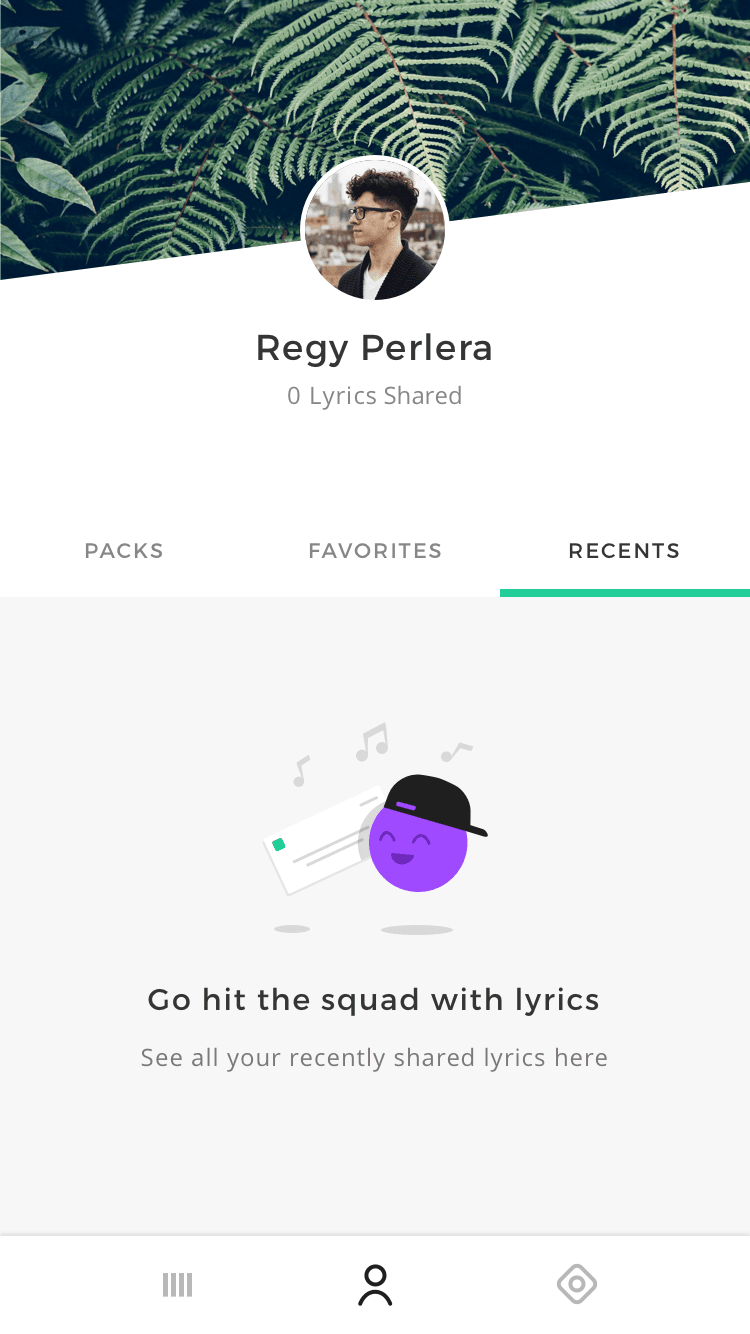Switch to the Packs tab
750x1334 pixels.
(124, 551)
